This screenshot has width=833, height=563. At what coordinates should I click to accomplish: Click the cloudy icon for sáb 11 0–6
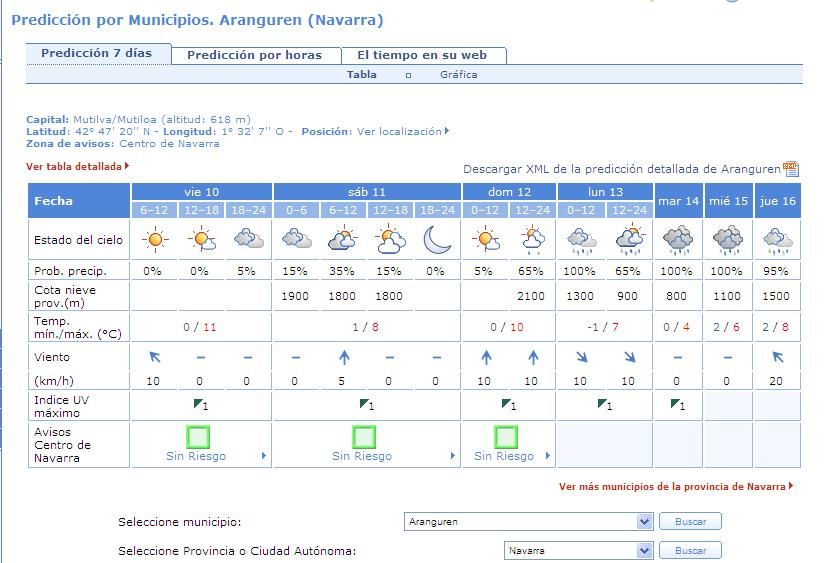[x=296, y=238]
